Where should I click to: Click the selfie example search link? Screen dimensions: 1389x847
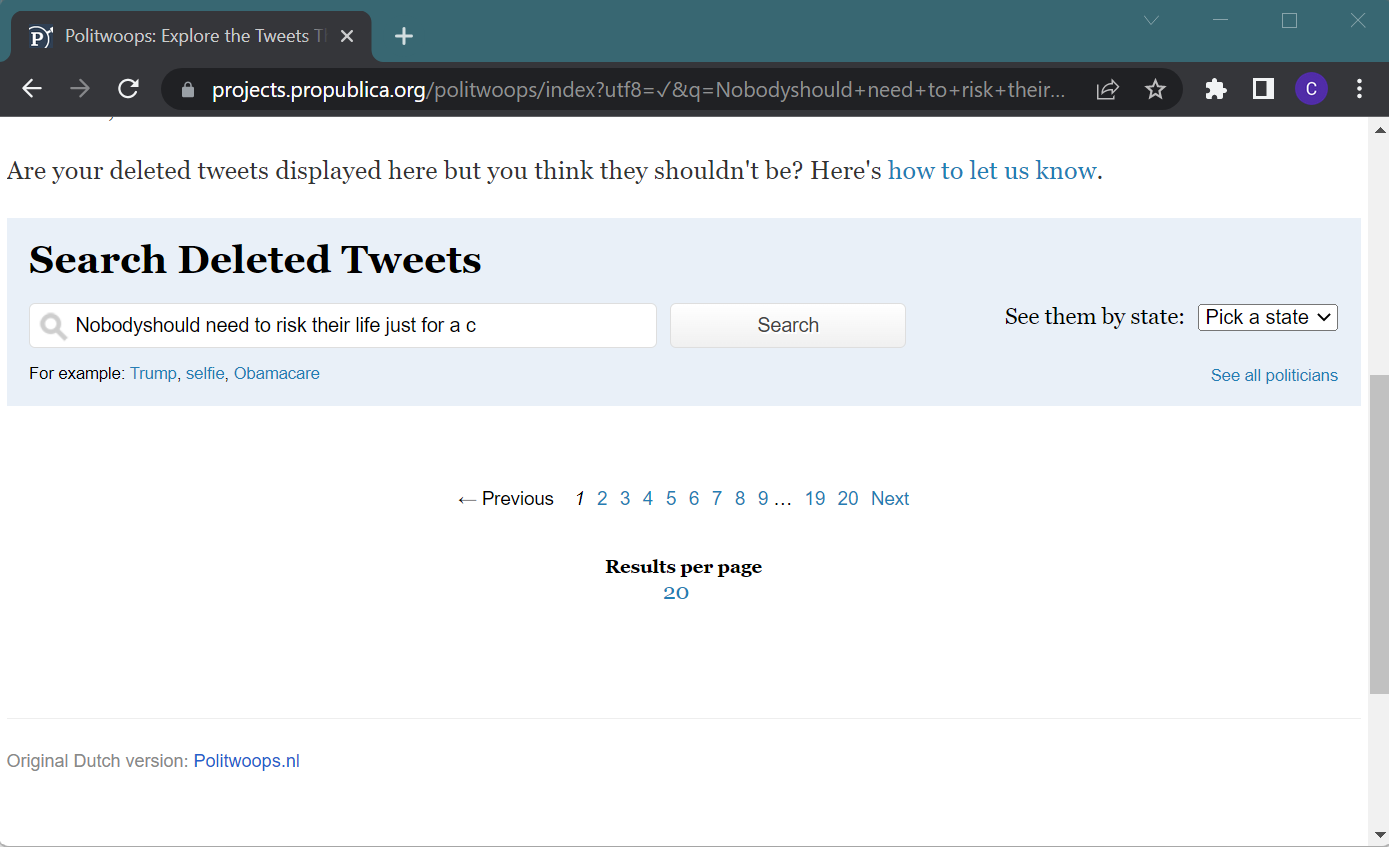click(x=205, y=373)
